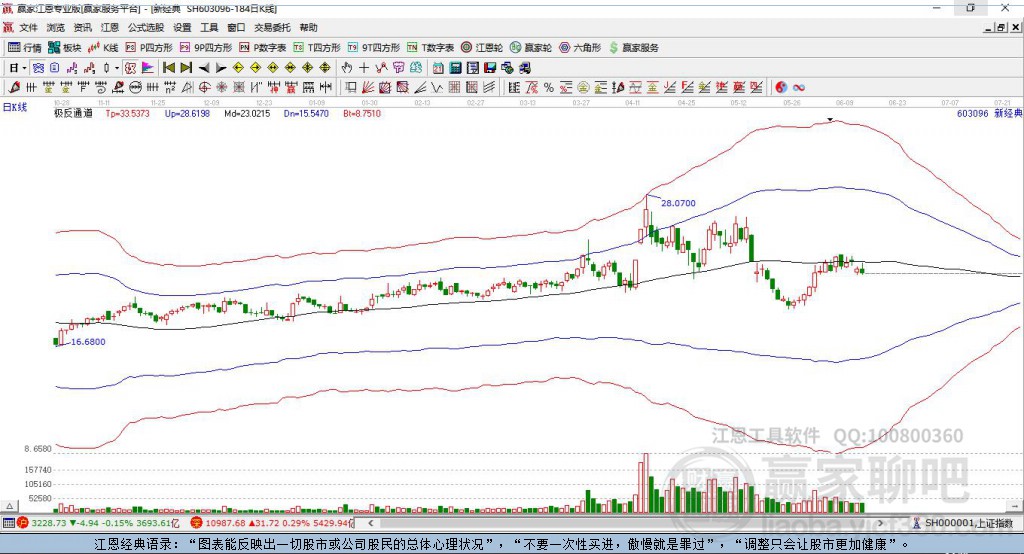Screen dimensions: 1024x554
Task: Open the 资讯 menu
Action: tap(82, 27)
